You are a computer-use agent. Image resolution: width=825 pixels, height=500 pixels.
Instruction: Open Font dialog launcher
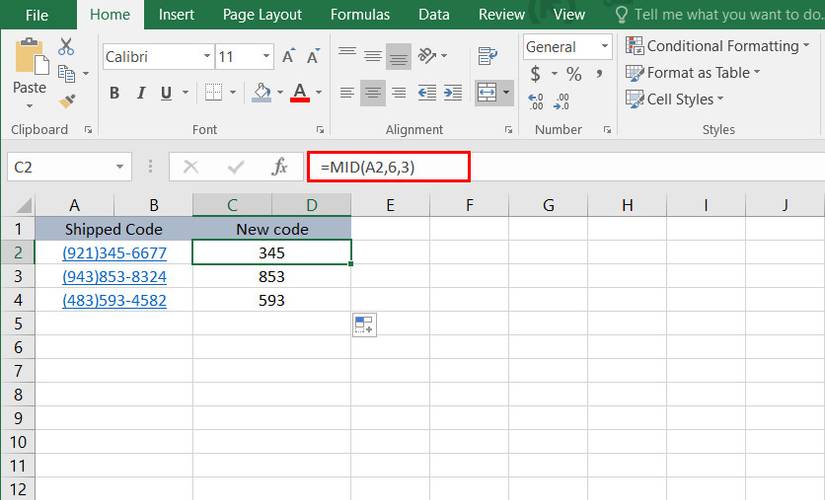pyautogui.click(x=320, y=129)
